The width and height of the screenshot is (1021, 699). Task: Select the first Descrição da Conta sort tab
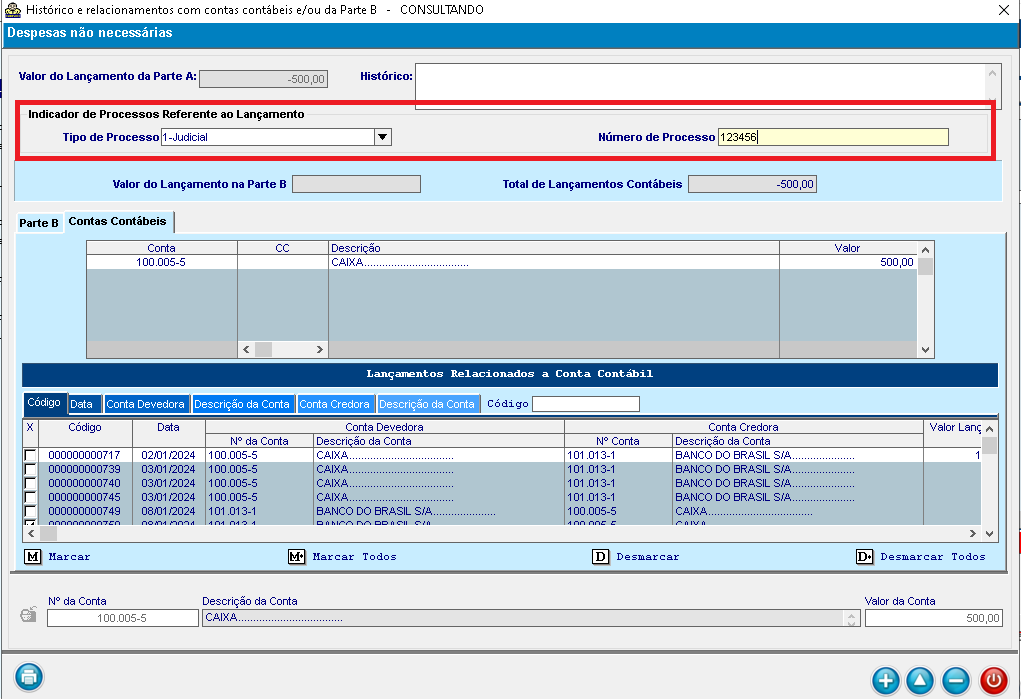242,404
